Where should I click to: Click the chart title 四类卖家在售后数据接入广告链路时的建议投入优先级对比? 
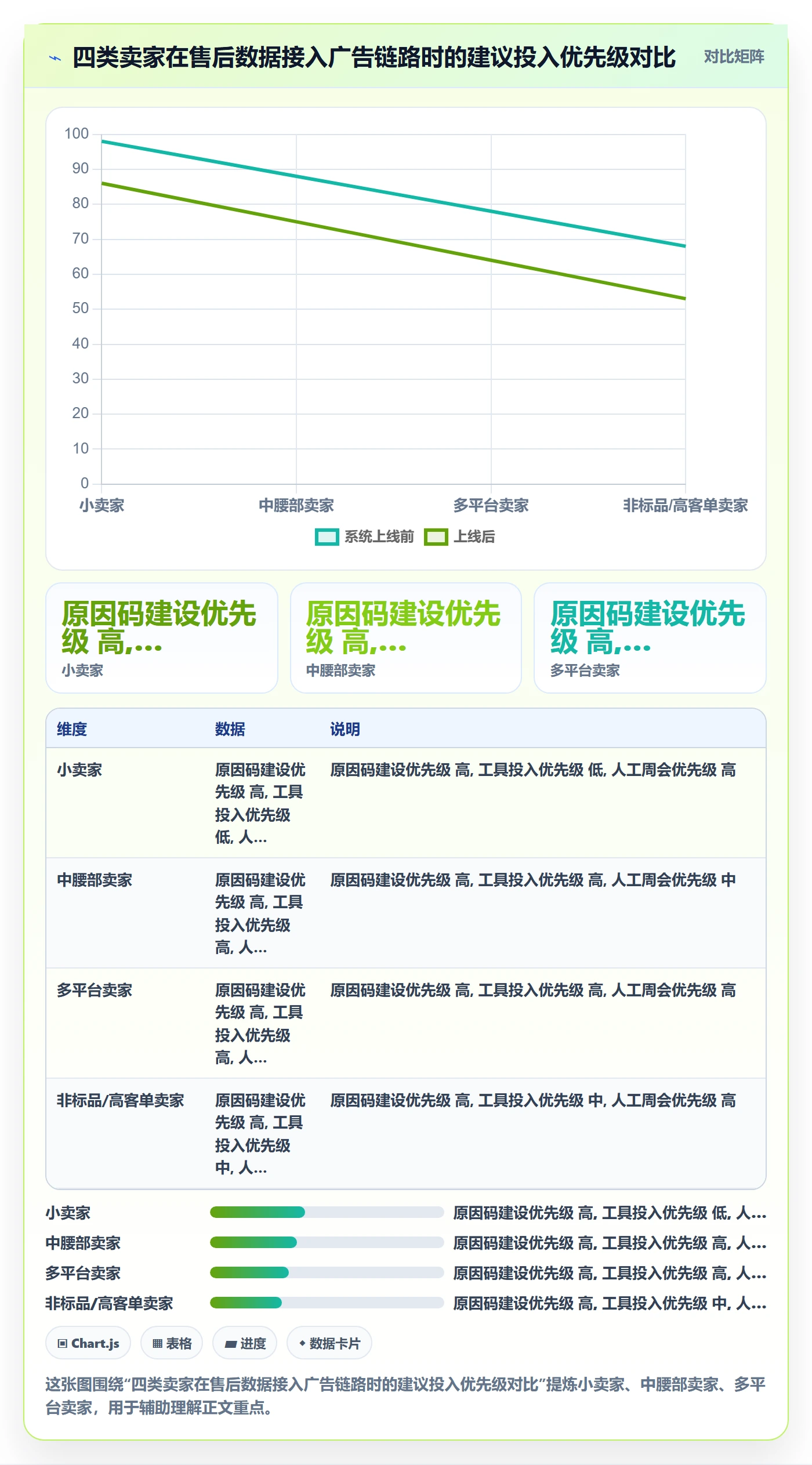pos(374,57)
